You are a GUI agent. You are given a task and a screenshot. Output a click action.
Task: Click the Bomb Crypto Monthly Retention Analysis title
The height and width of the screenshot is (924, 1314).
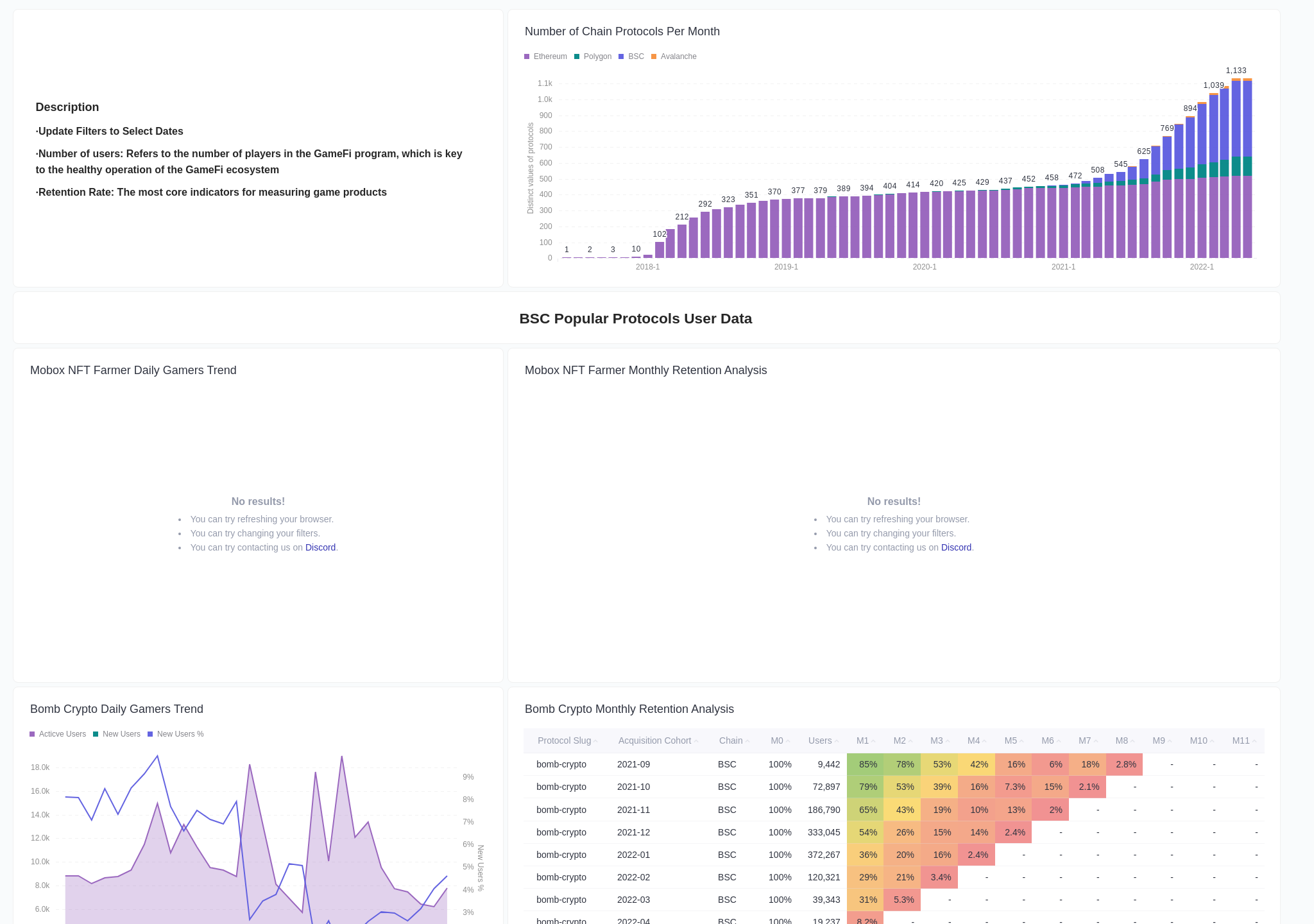coord(629,709)
